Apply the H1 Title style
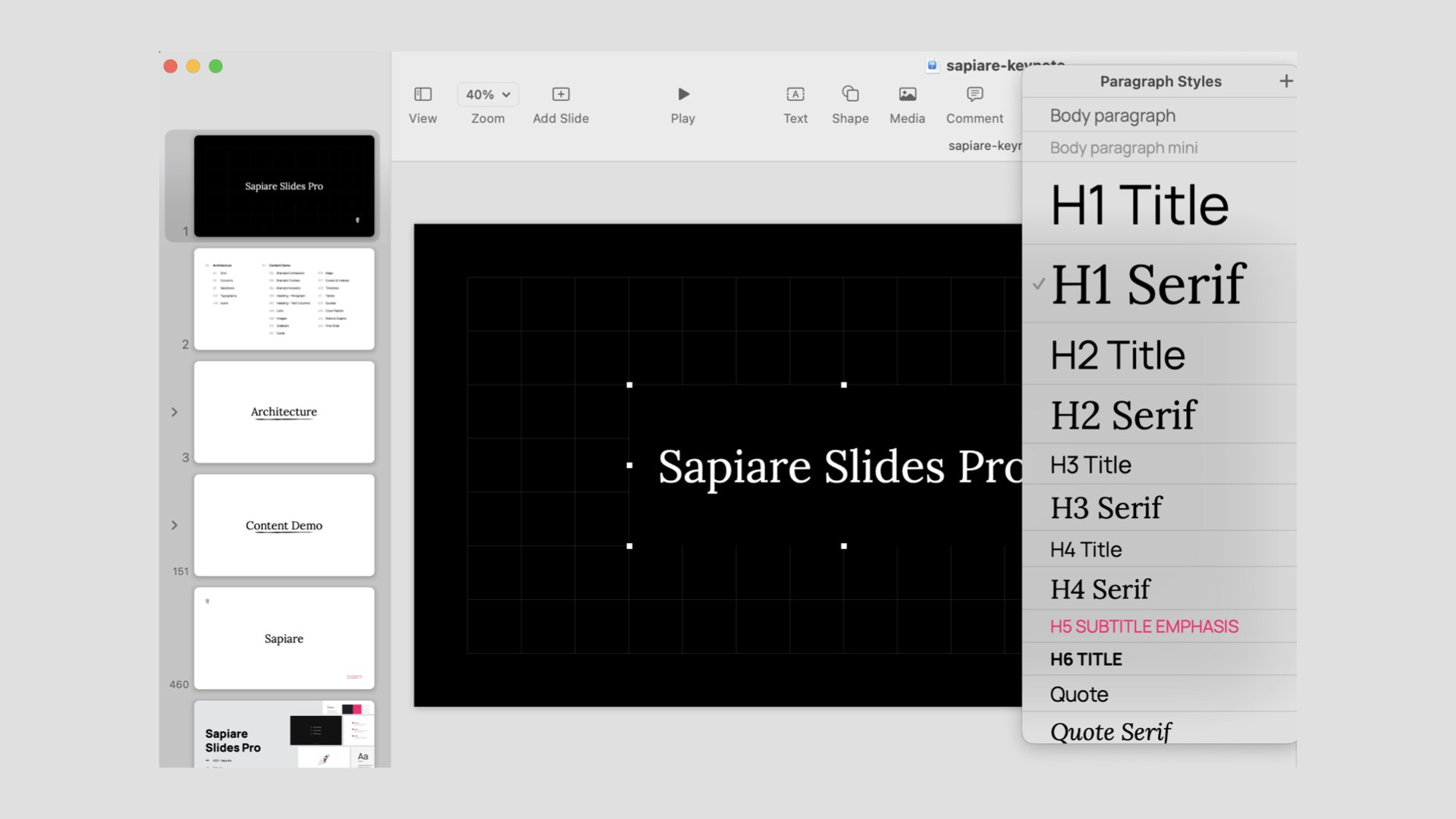This screenshot has width=1456, height=819. pyautogui.click(x=1159, y=204)
